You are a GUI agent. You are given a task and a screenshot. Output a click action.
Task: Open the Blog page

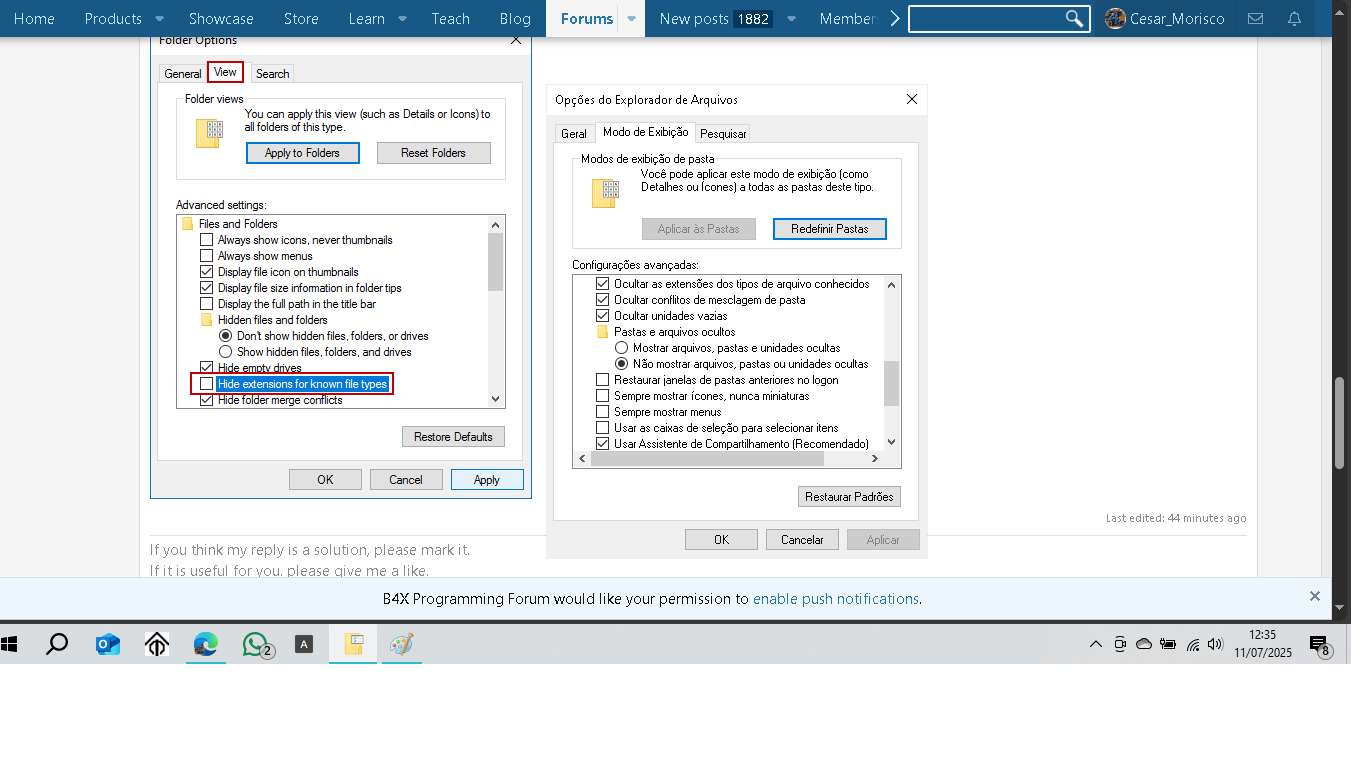click(515, 19)
